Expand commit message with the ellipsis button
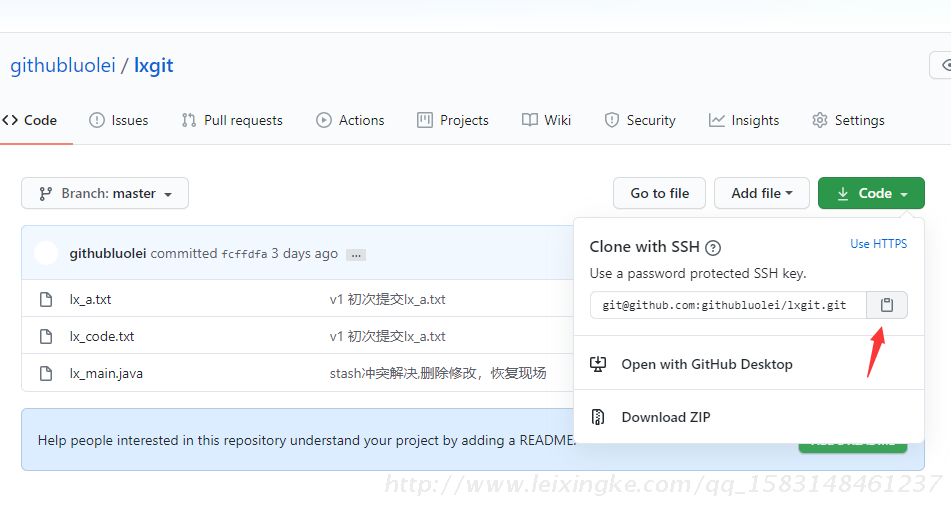Screen dimensions: 951x512 pos(356,255)
